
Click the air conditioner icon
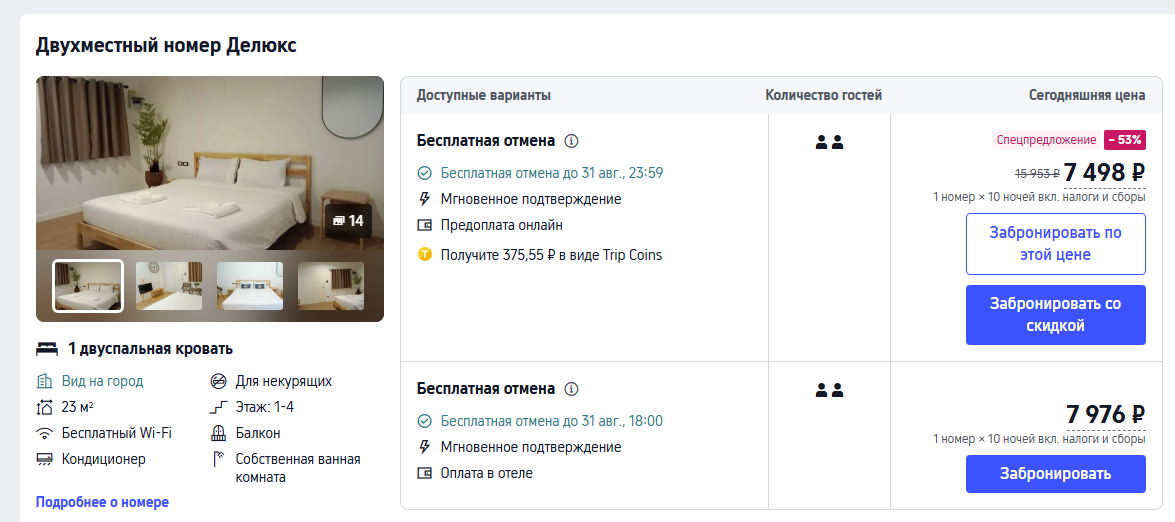(44, 459)
